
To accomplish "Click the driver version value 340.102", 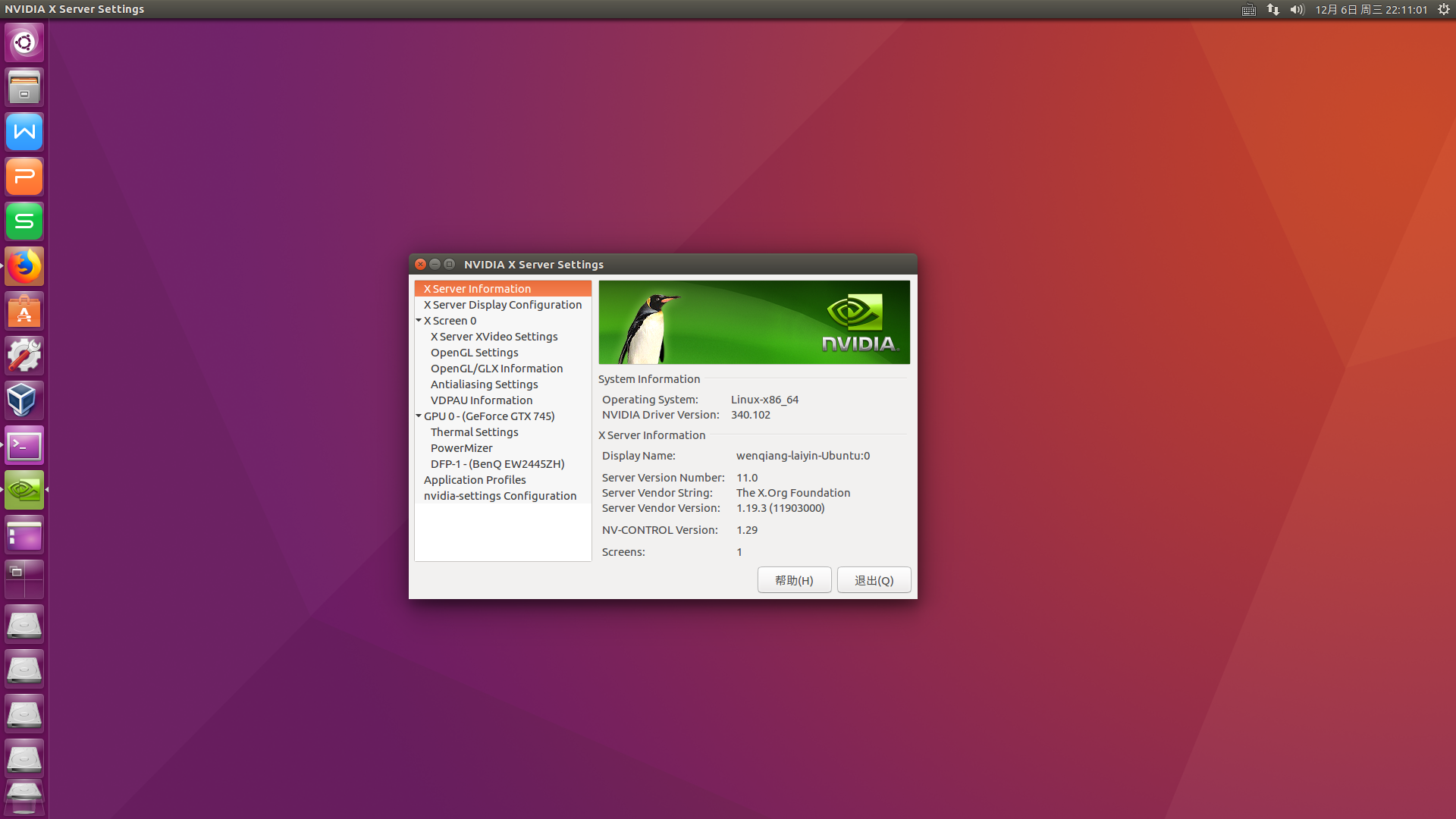I will (x=751, y=415).
